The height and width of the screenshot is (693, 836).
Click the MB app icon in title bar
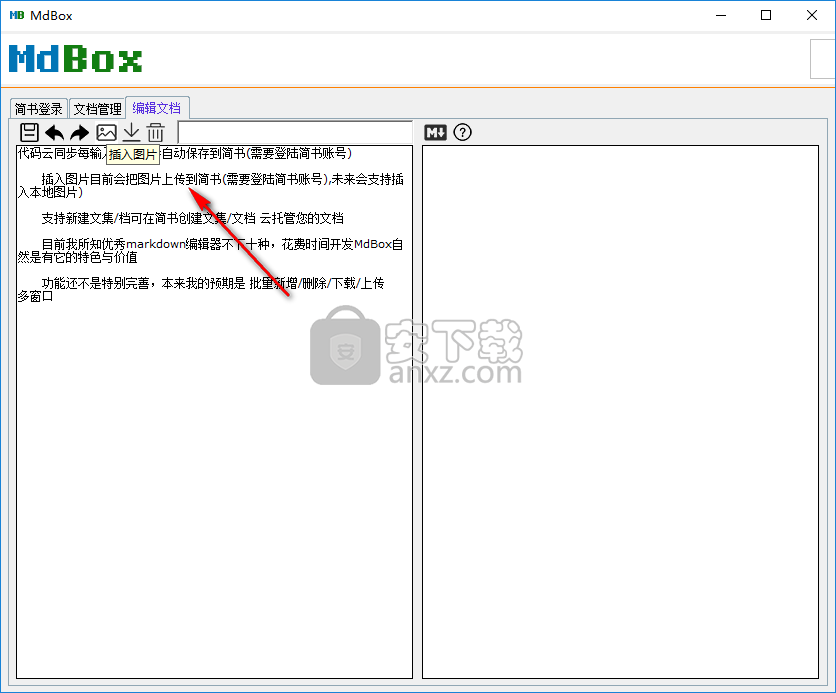point(17,15)
